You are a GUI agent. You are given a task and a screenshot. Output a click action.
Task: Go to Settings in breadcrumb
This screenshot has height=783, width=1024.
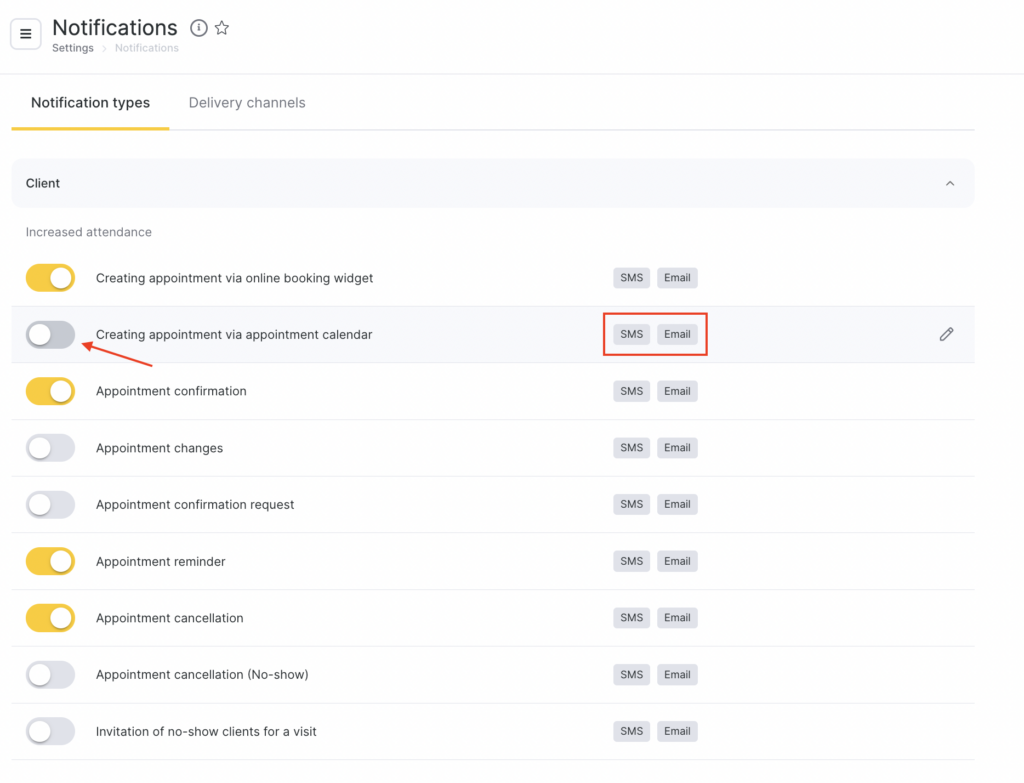[73, 48]
